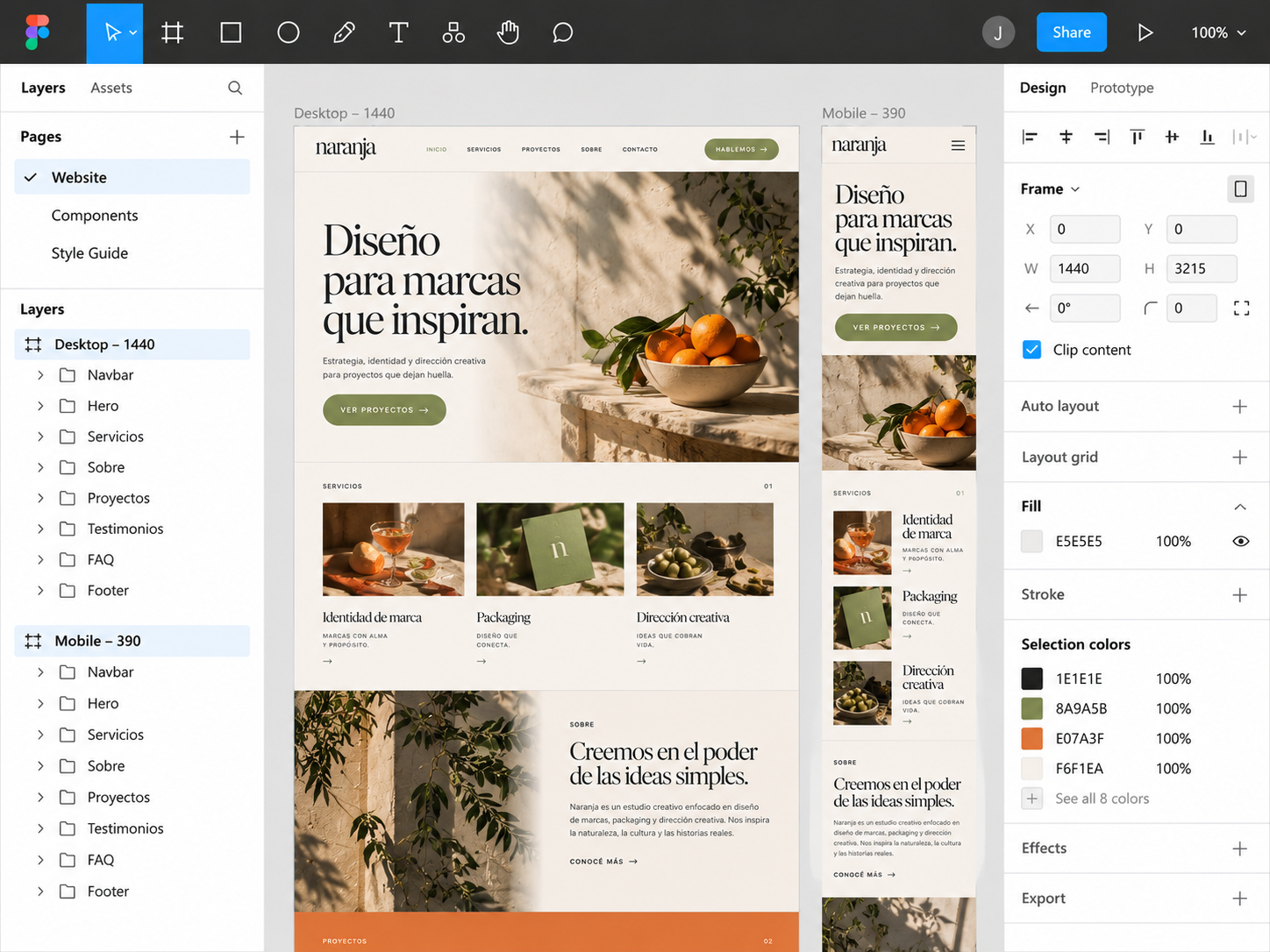
Task: Open the distribute spacing dropdown
Action: (x=1245, y=137)
